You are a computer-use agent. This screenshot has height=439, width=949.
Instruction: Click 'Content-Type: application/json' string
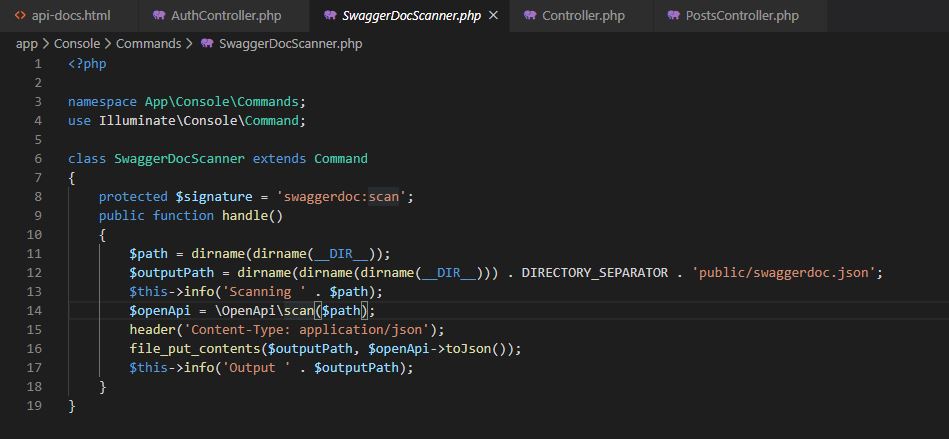(306, 330)
